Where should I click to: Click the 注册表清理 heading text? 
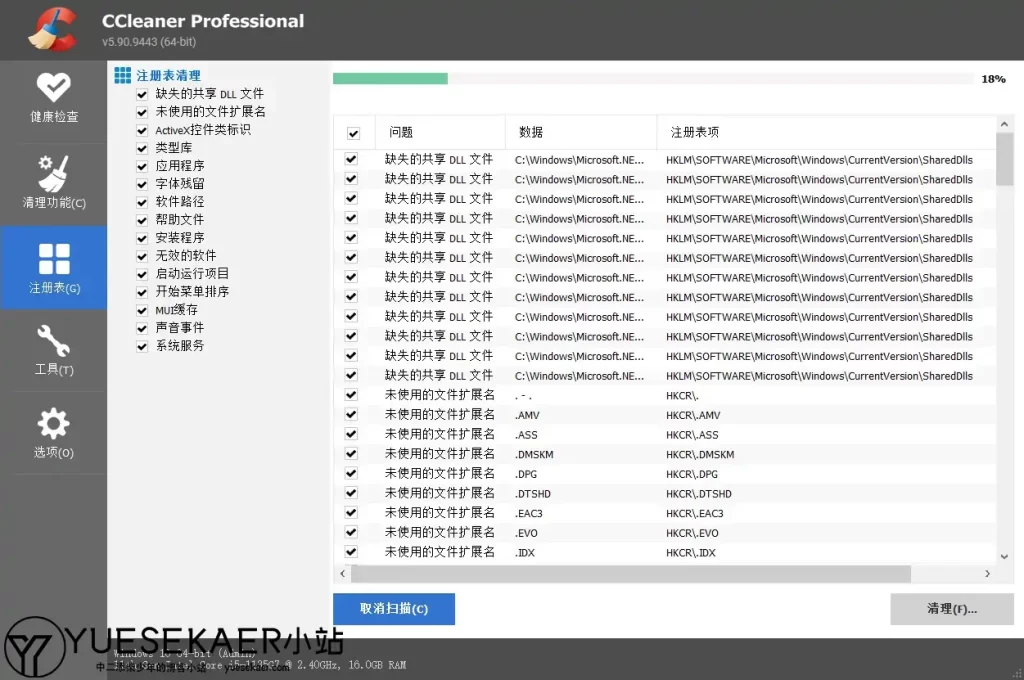168,76
